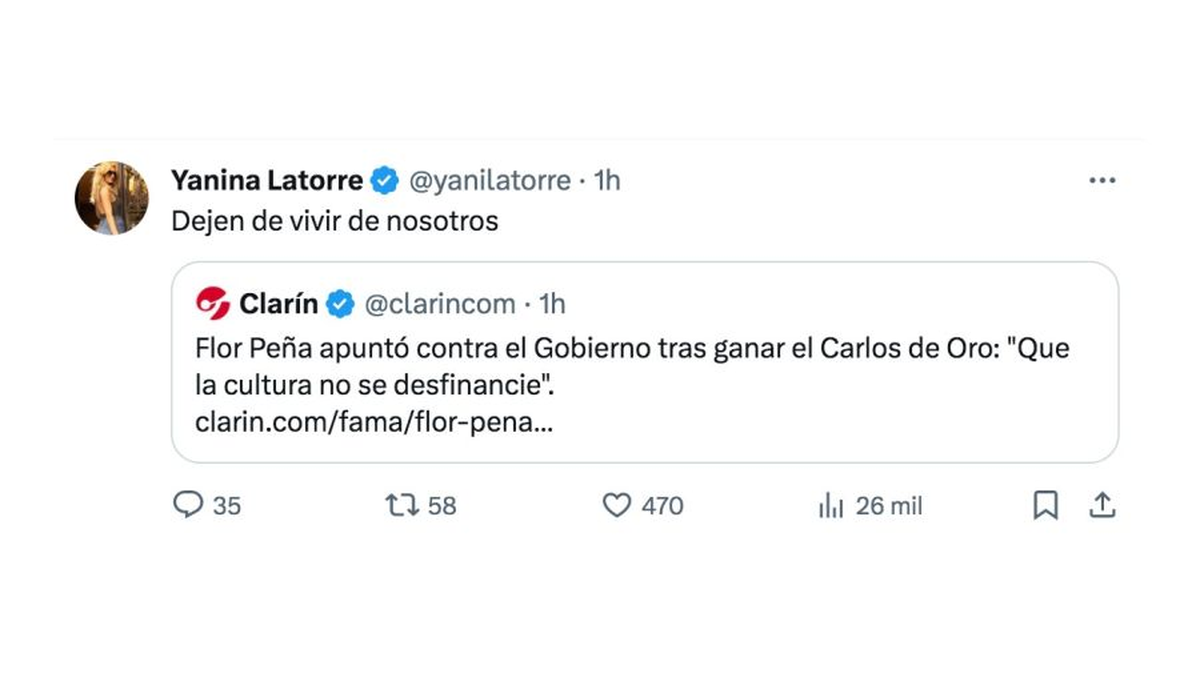This screenshot has height=673, width=1200.
Task: Click the Yanina Latorre display name
Action: pos(266,181)
